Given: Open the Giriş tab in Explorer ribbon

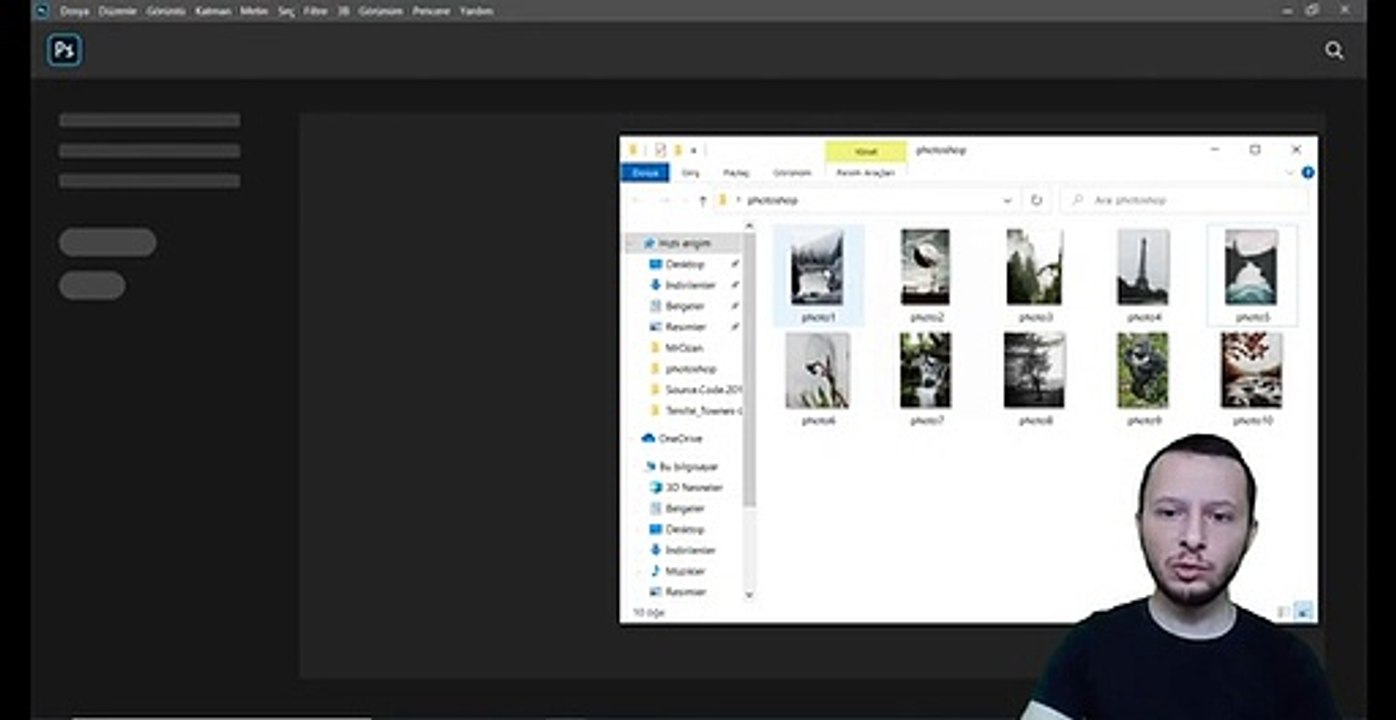Looking at the screenshot, I should (691, 173).
